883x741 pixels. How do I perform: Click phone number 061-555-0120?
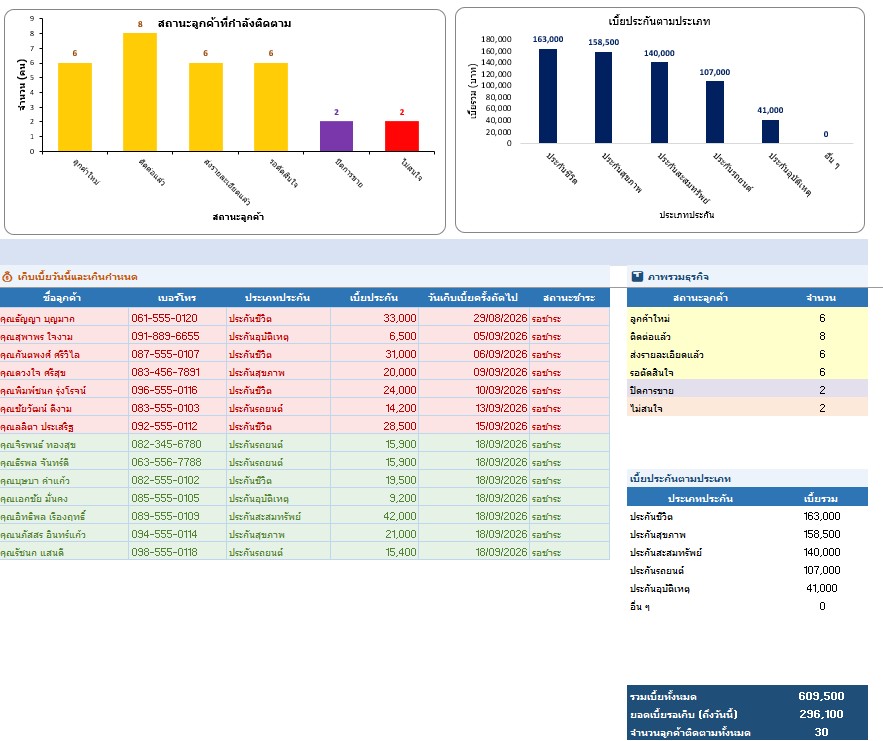pos(164,318)
